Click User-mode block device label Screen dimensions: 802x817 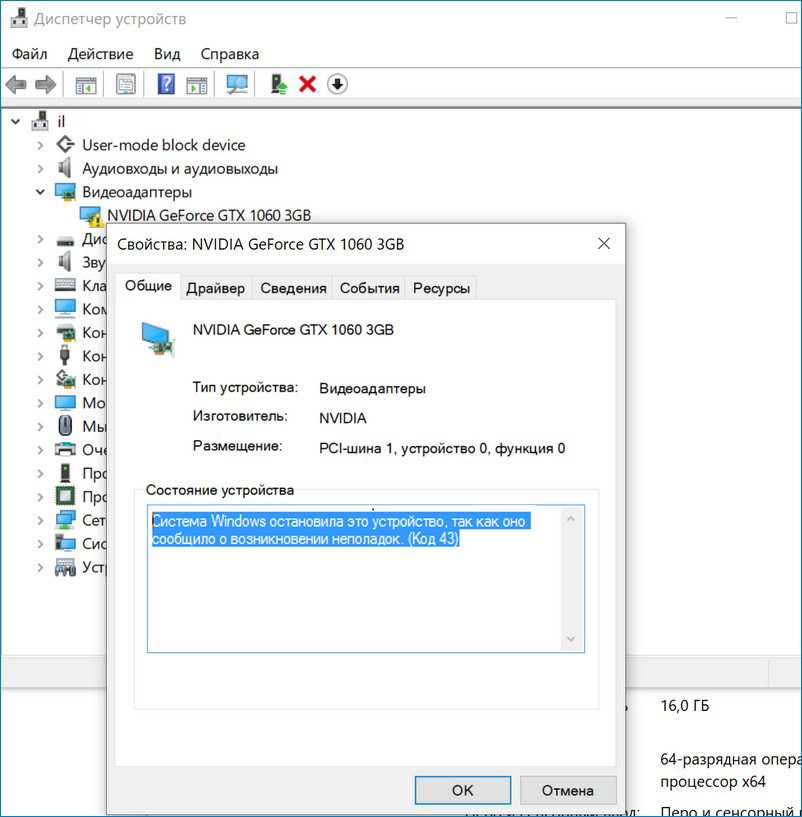[164, 145]
